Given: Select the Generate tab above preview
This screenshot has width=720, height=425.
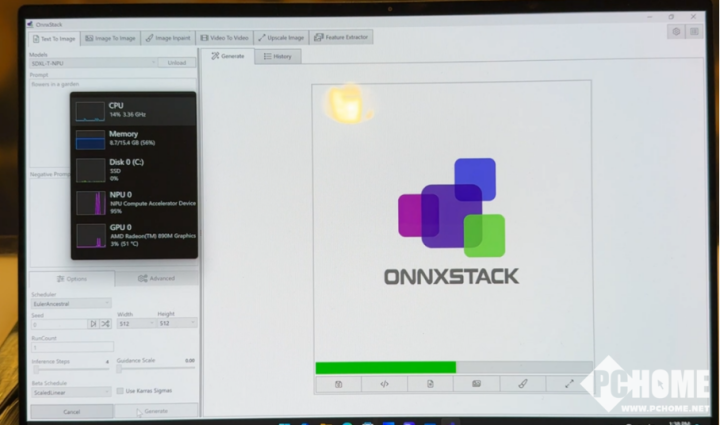Looking at the screenshot, I should coord(228,56).
